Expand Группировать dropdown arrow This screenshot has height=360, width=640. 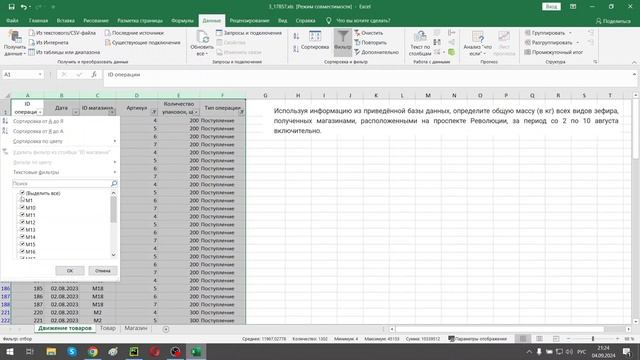tap(571, 33)
